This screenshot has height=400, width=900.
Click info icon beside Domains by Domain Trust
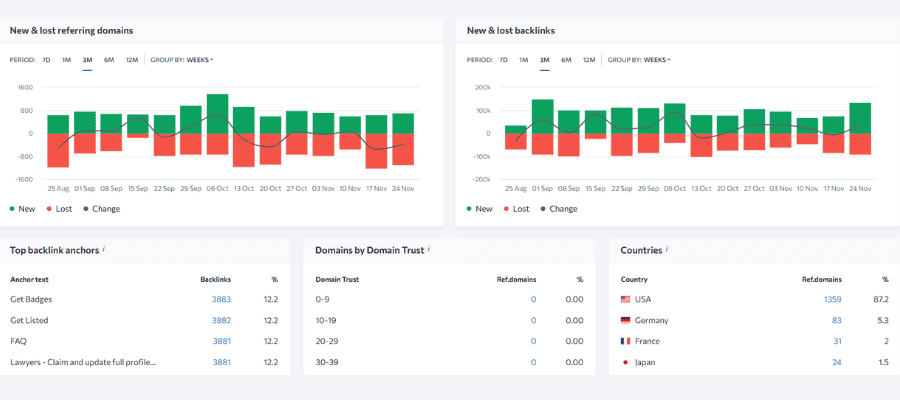[428, 248]
